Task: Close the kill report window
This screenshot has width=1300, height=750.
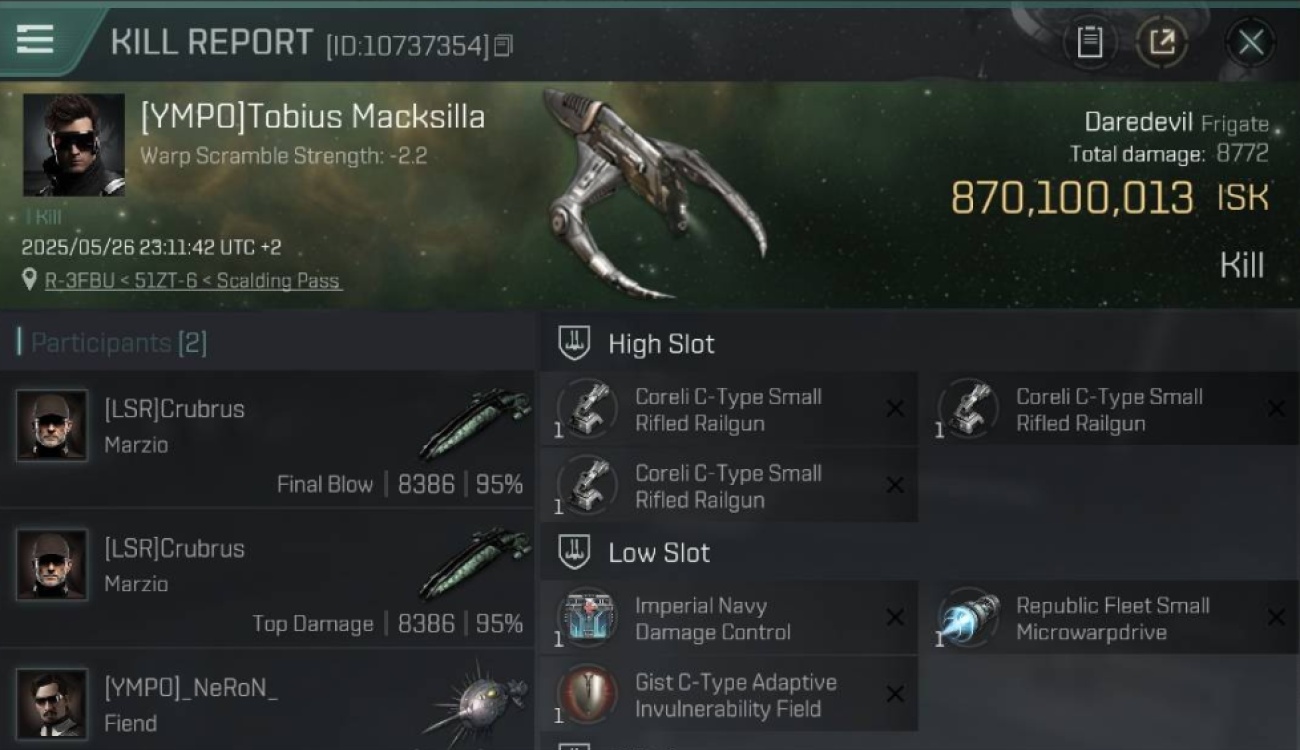Action: (1250, 42)
